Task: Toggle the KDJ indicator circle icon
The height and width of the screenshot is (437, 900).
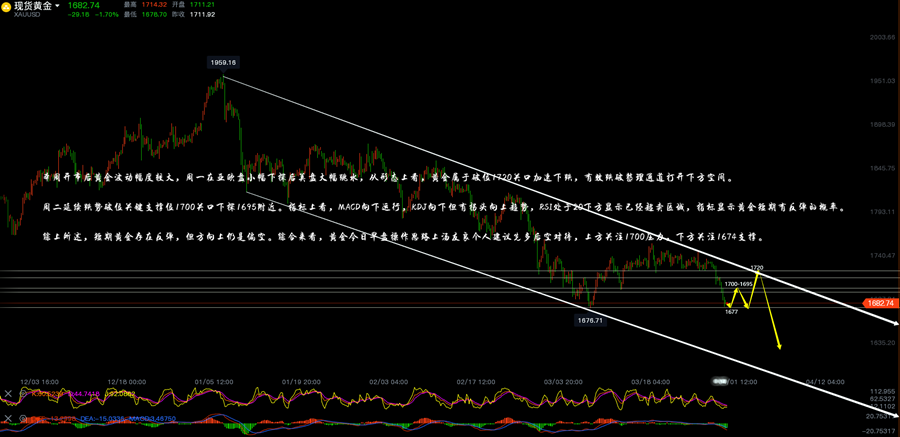Action: [20, 394]
